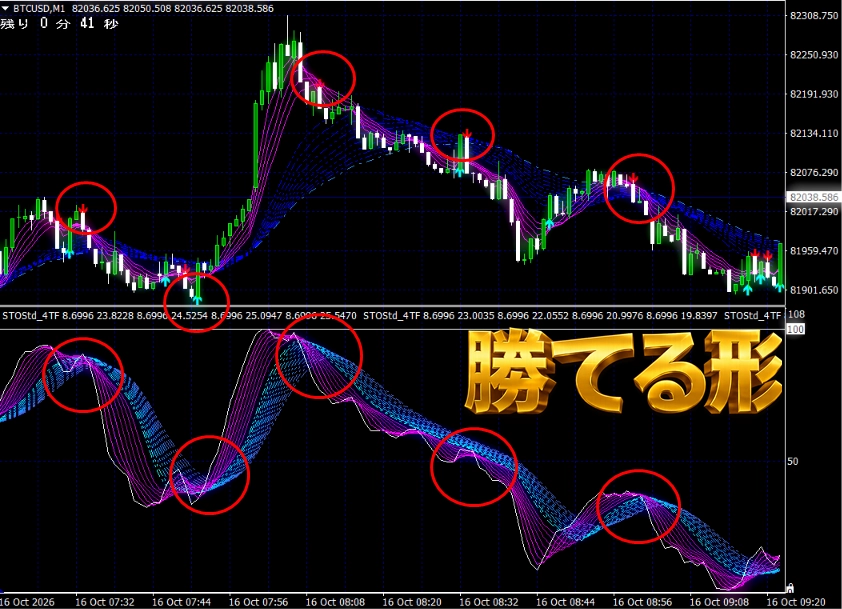Click time axis label 16 Oct 08:56
This screenshot has width=842, height=609.
click(x=642, y=602)
